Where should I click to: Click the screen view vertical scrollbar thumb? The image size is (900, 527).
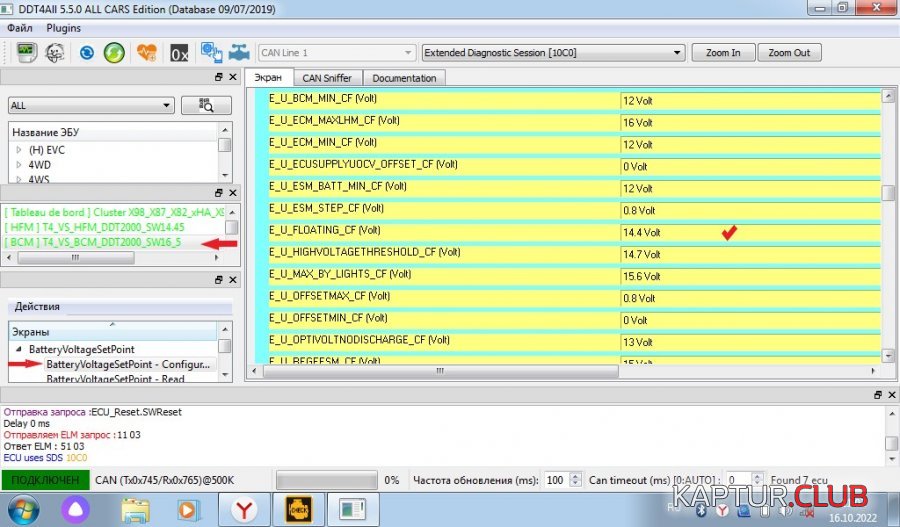(x=888, y=192)
